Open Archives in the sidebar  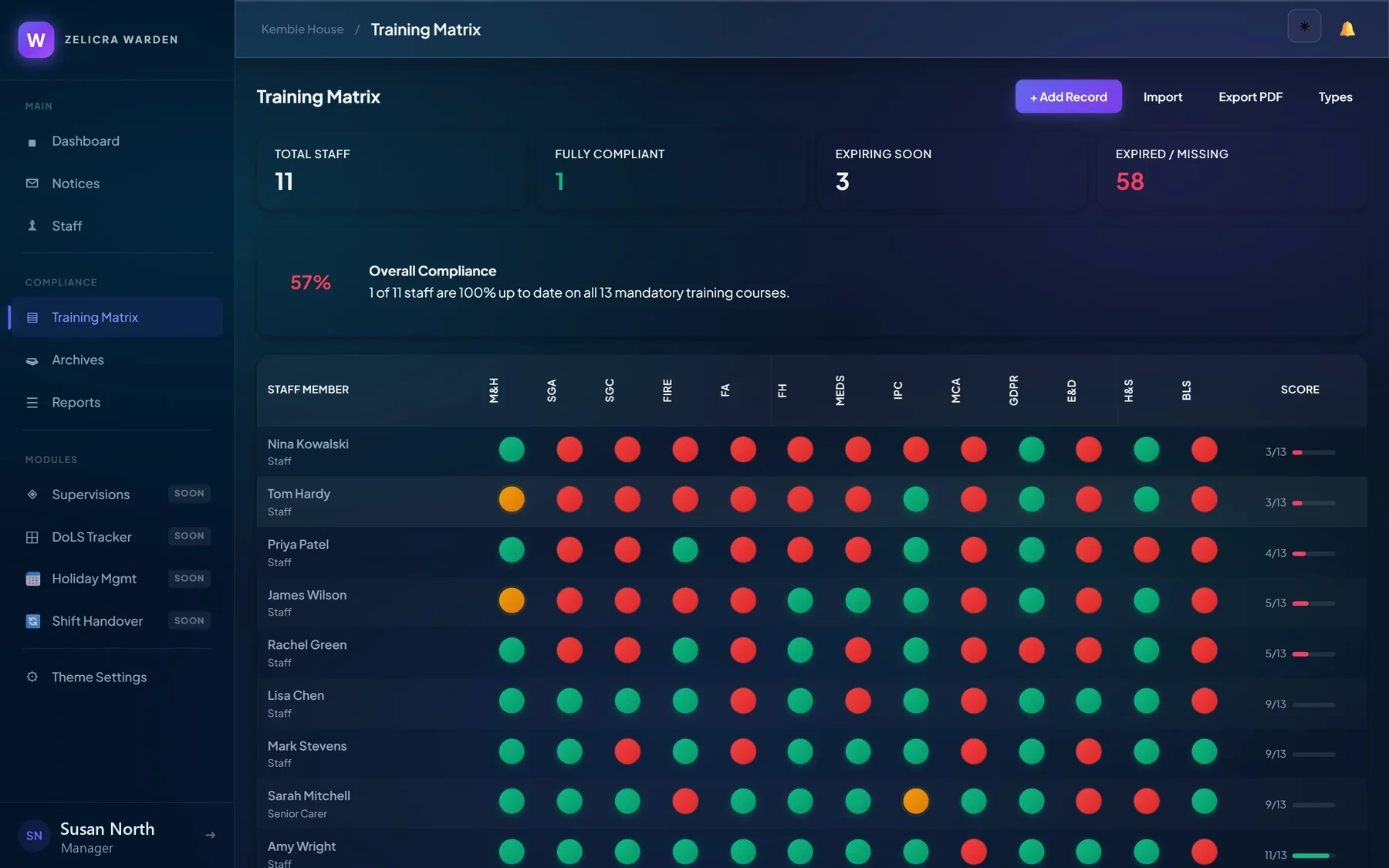coord(116,360)
